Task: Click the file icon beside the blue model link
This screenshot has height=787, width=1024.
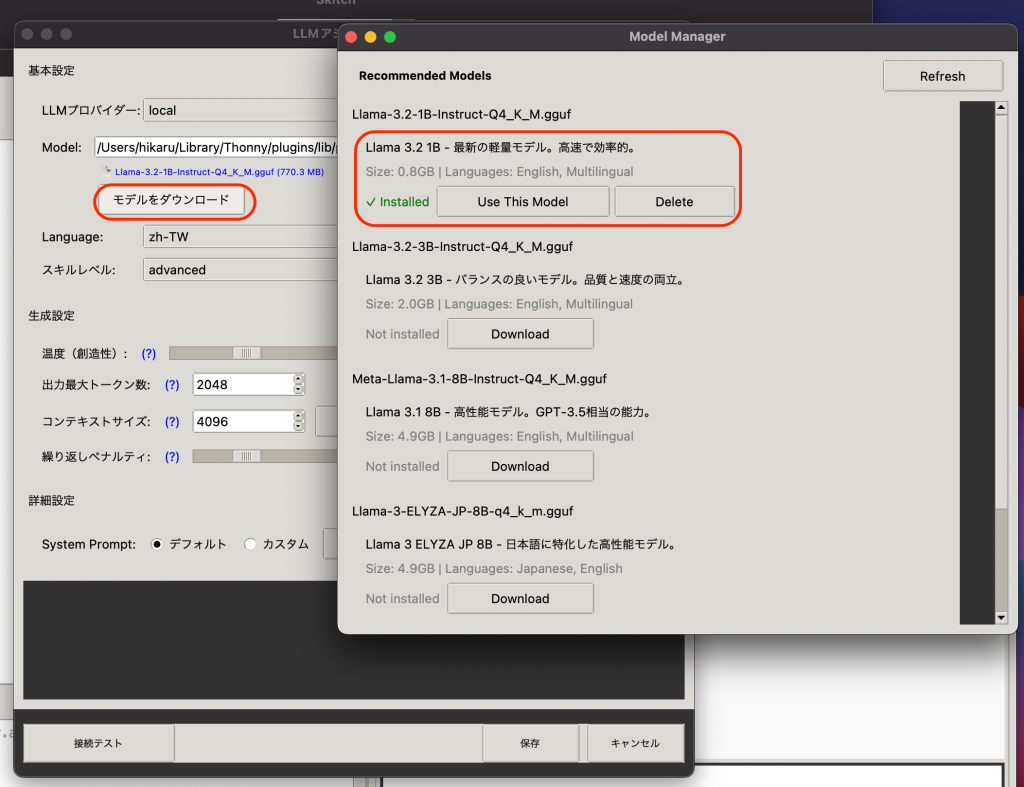Action: [x=107, y=171]
